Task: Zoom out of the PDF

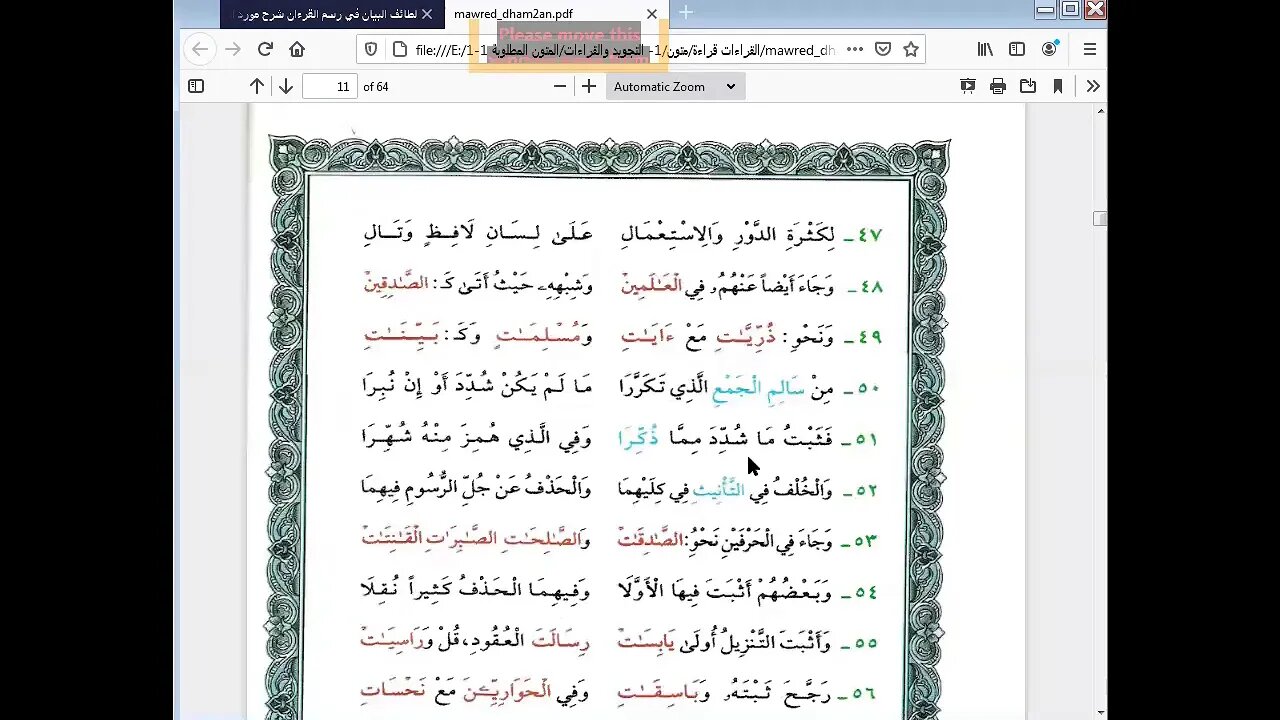Action: pyautogui.click(x=560, y=87)
